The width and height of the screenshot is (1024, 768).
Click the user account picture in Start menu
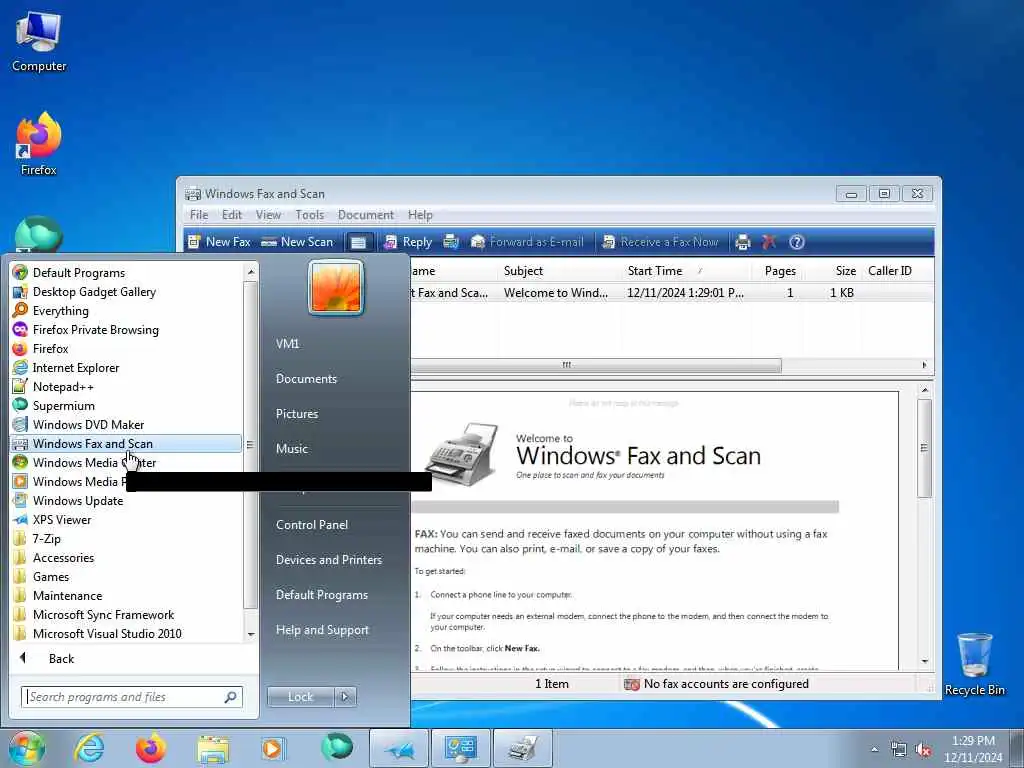point(336,287)
